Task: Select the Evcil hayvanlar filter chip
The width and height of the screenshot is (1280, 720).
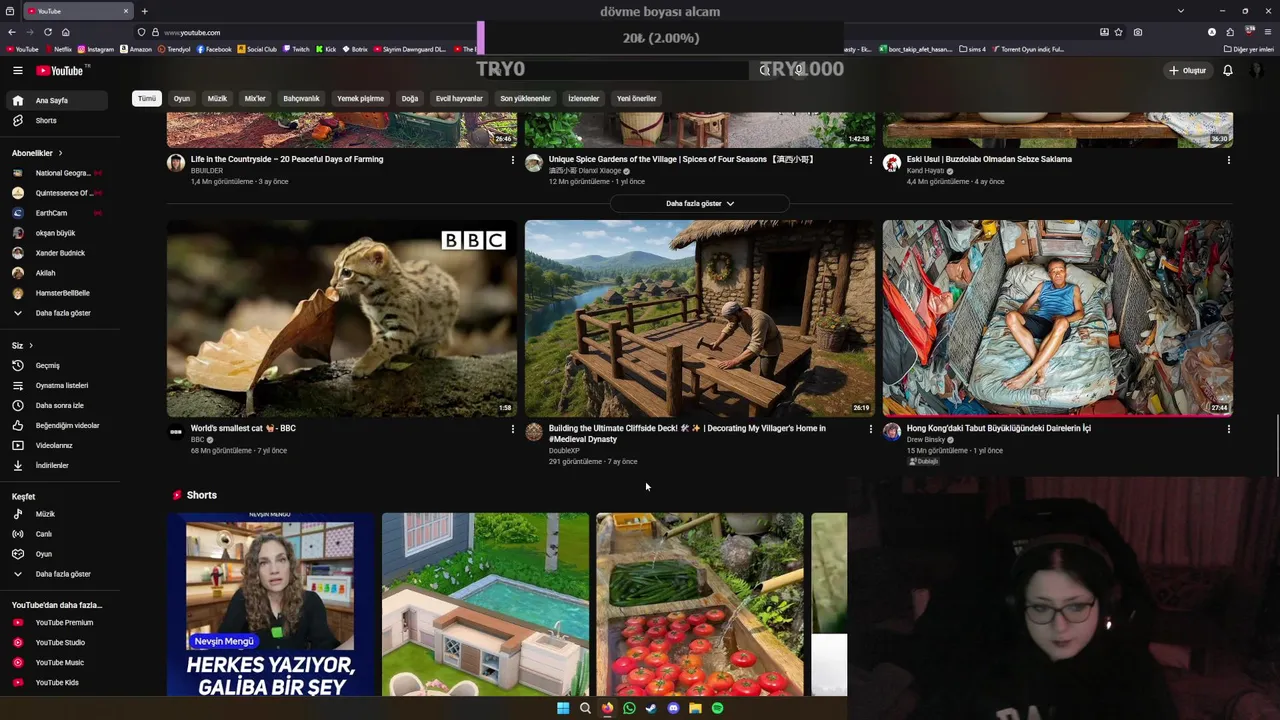Action: click(x=459, y=98)
